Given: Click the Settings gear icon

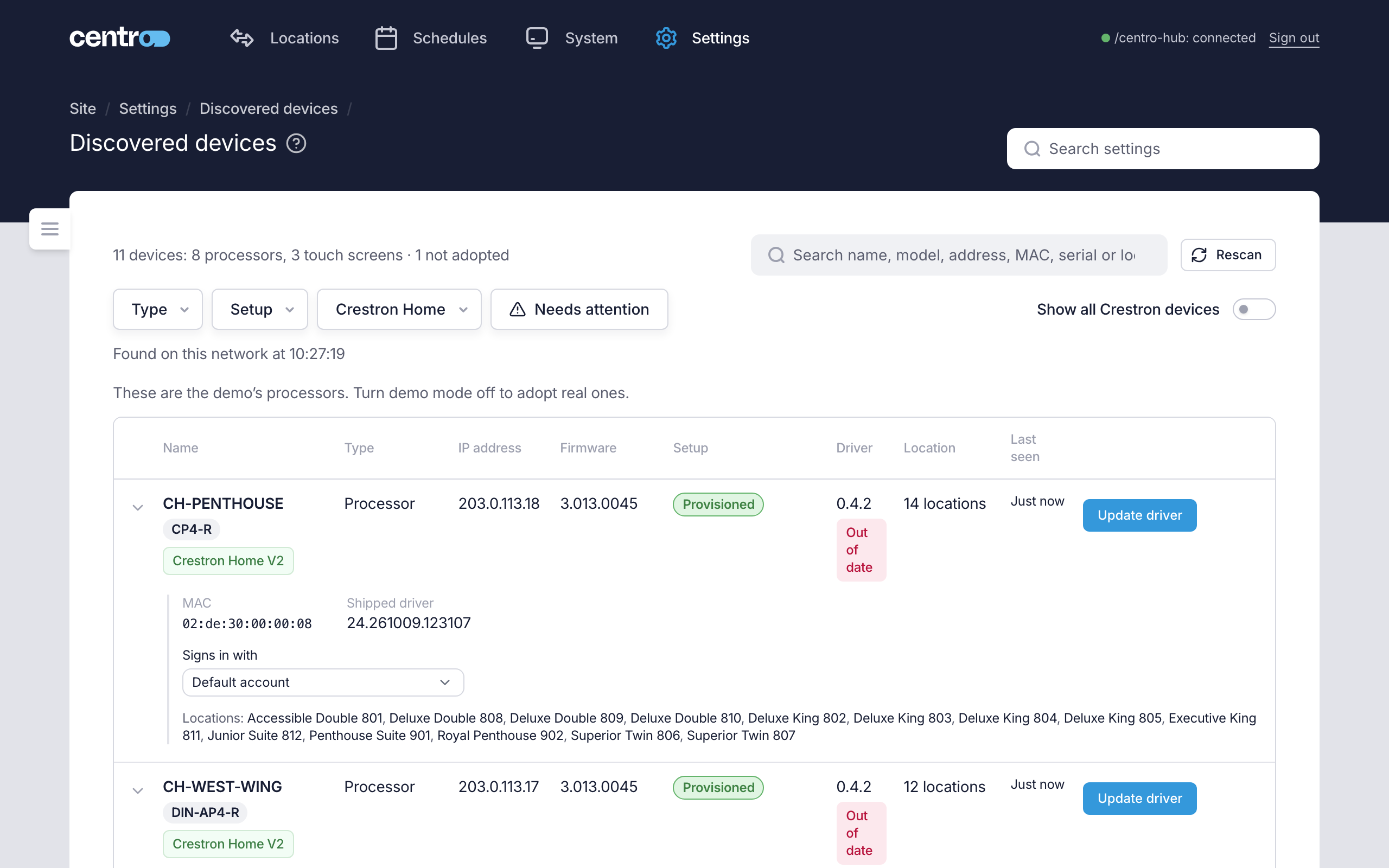Looking at the screenshot, I should (x=666, y=38).
